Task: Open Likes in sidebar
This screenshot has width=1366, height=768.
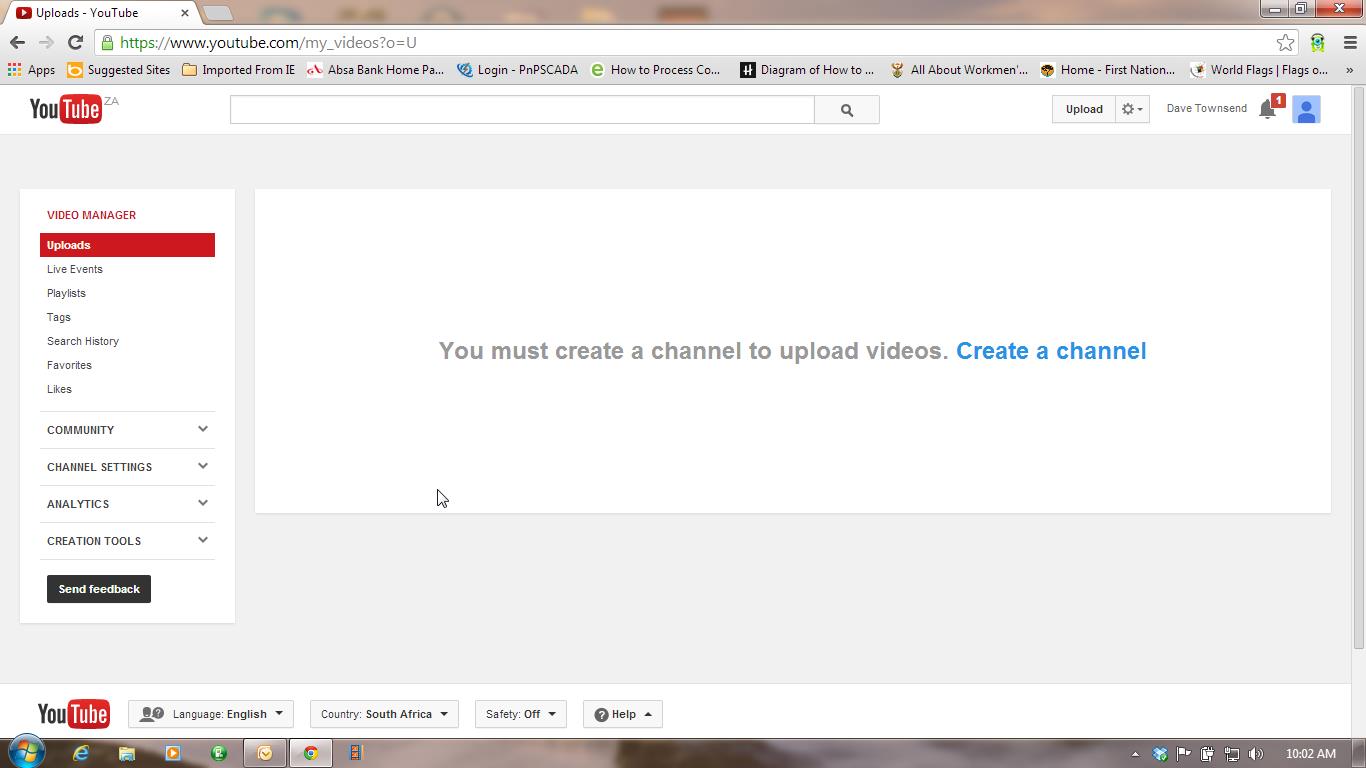Action: tap(59, 389)
